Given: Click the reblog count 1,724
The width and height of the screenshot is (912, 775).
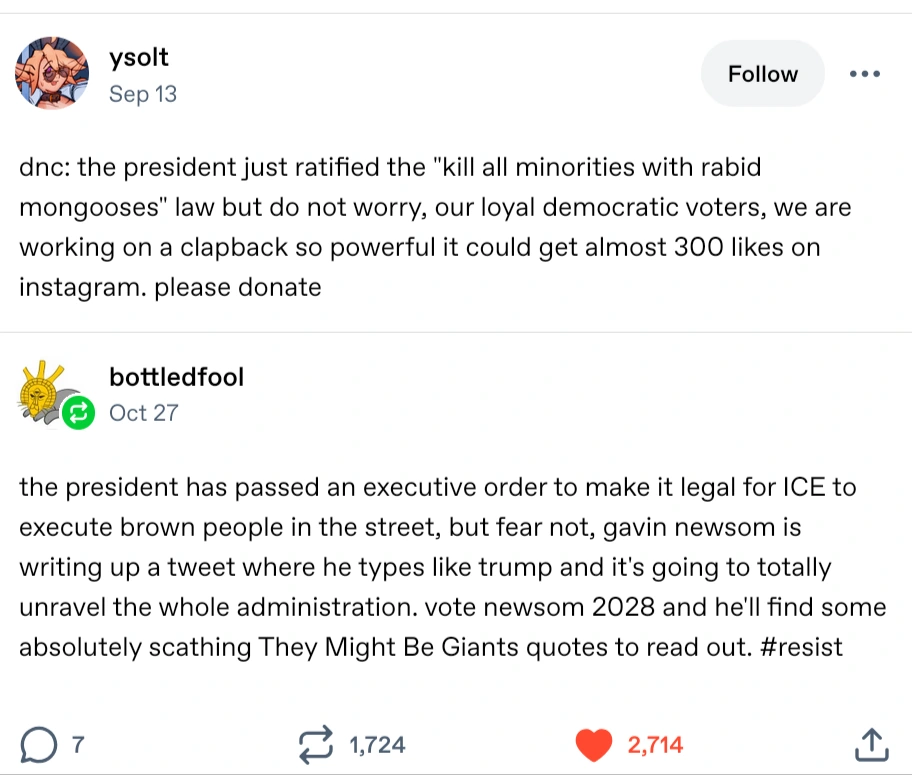Looking at the screenshot, I should click(x=377, y=744).
